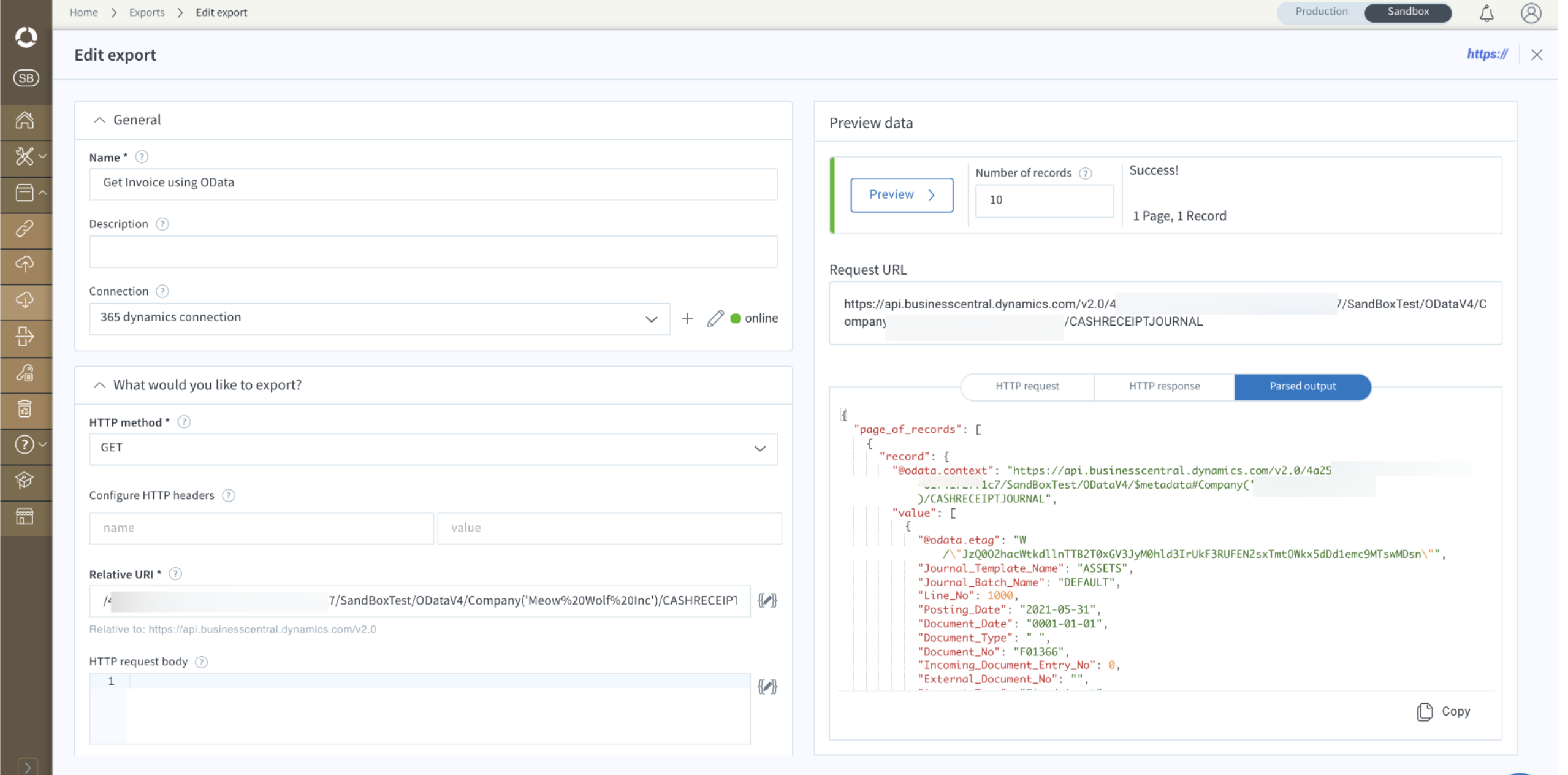This screenshot has width=1568, height=775.
Task: Click help icon next to Name
Action: pos(142,157)
